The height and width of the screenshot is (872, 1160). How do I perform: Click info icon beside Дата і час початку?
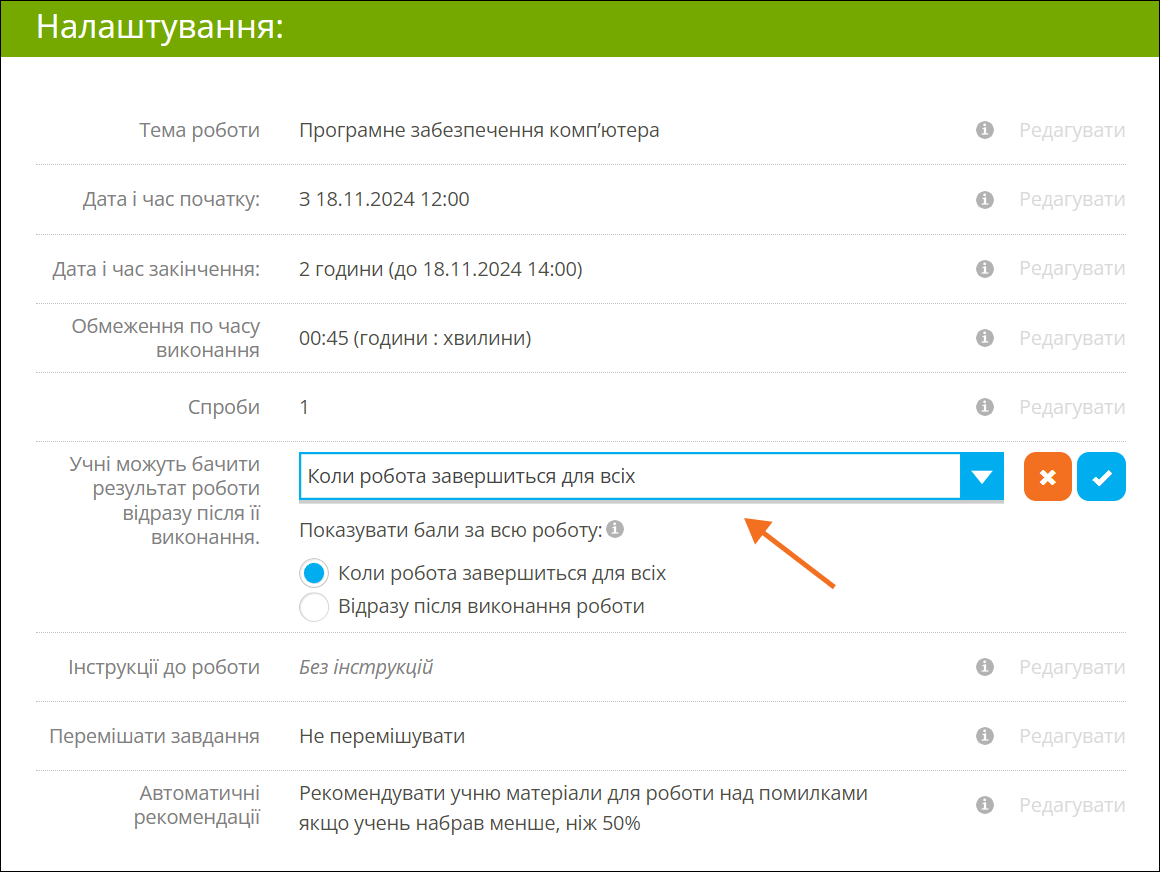click(985, 200)
